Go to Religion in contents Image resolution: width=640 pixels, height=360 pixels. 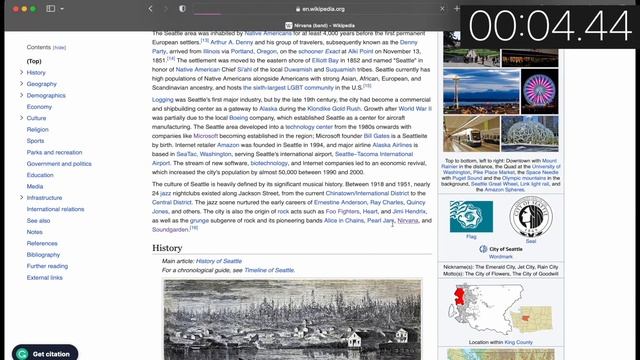38,129
